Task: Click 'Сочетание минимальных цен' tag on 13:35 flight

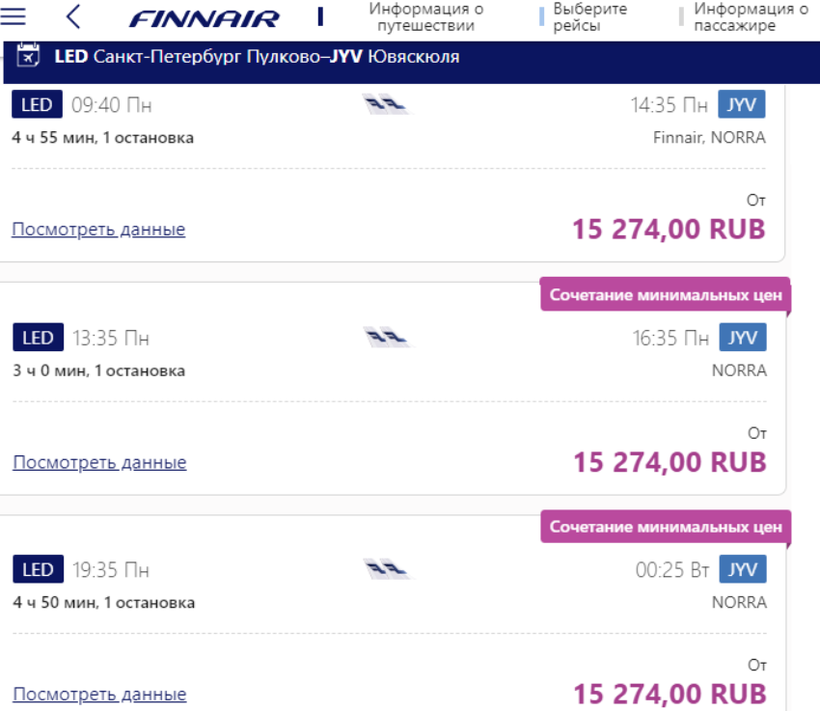Action: point(665,295)
